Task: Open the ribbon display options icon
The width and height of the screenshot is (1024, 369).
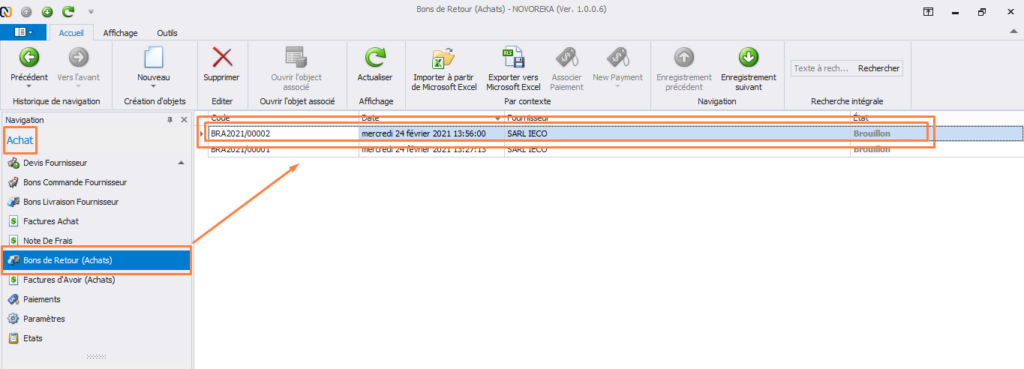Action: (928, 12)
